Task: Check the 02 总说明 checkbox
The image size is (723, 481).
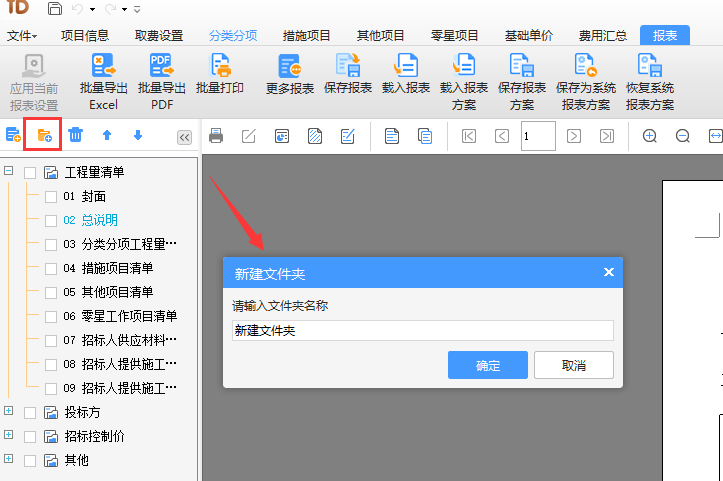Action: (x=51, y=221)
